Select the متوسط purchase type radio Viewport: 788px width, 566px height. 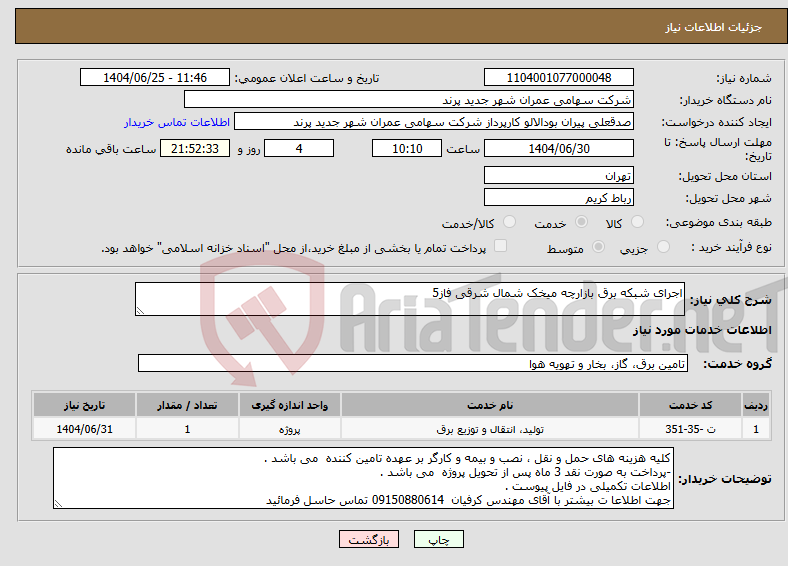click(x=598, y=247)
